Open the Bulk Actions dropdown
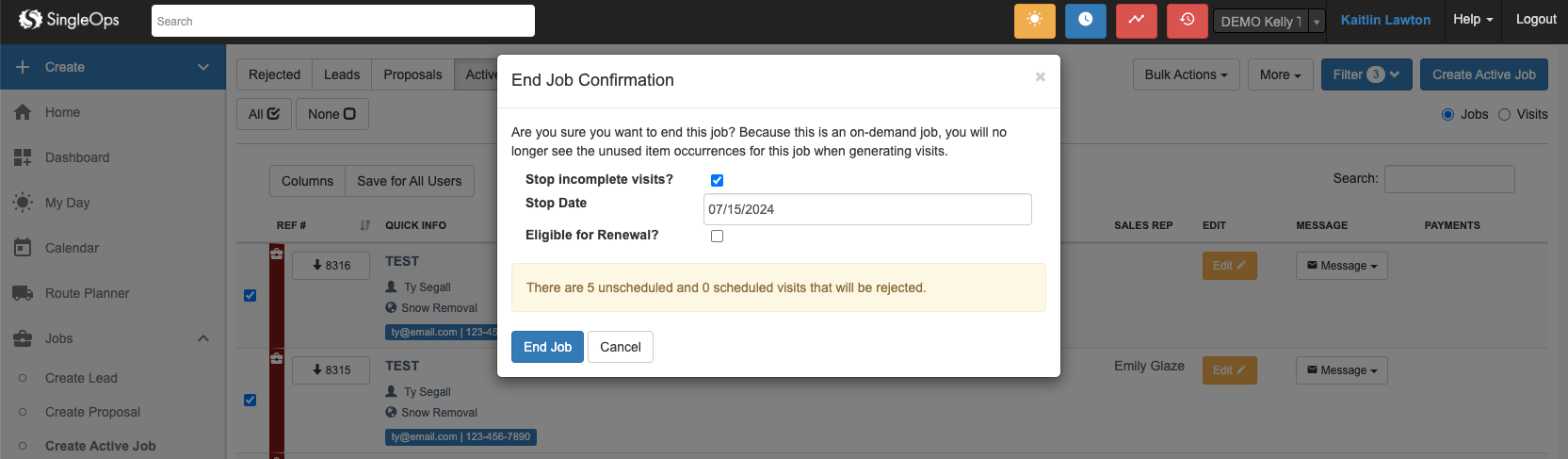Screen dimensions: 1568x459 (1186, 74)
